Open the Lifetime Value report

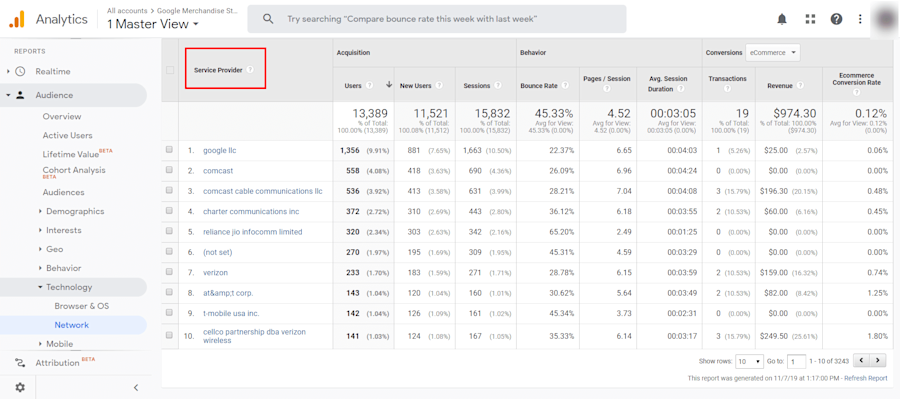71,154
